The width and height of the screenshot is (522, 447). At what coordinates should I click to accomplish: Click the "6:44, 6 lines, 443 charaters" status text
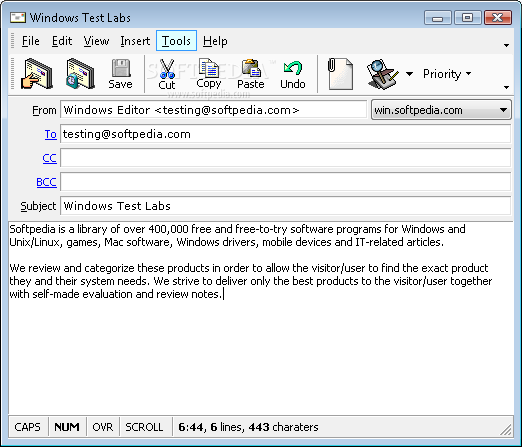tap(248, 427)
